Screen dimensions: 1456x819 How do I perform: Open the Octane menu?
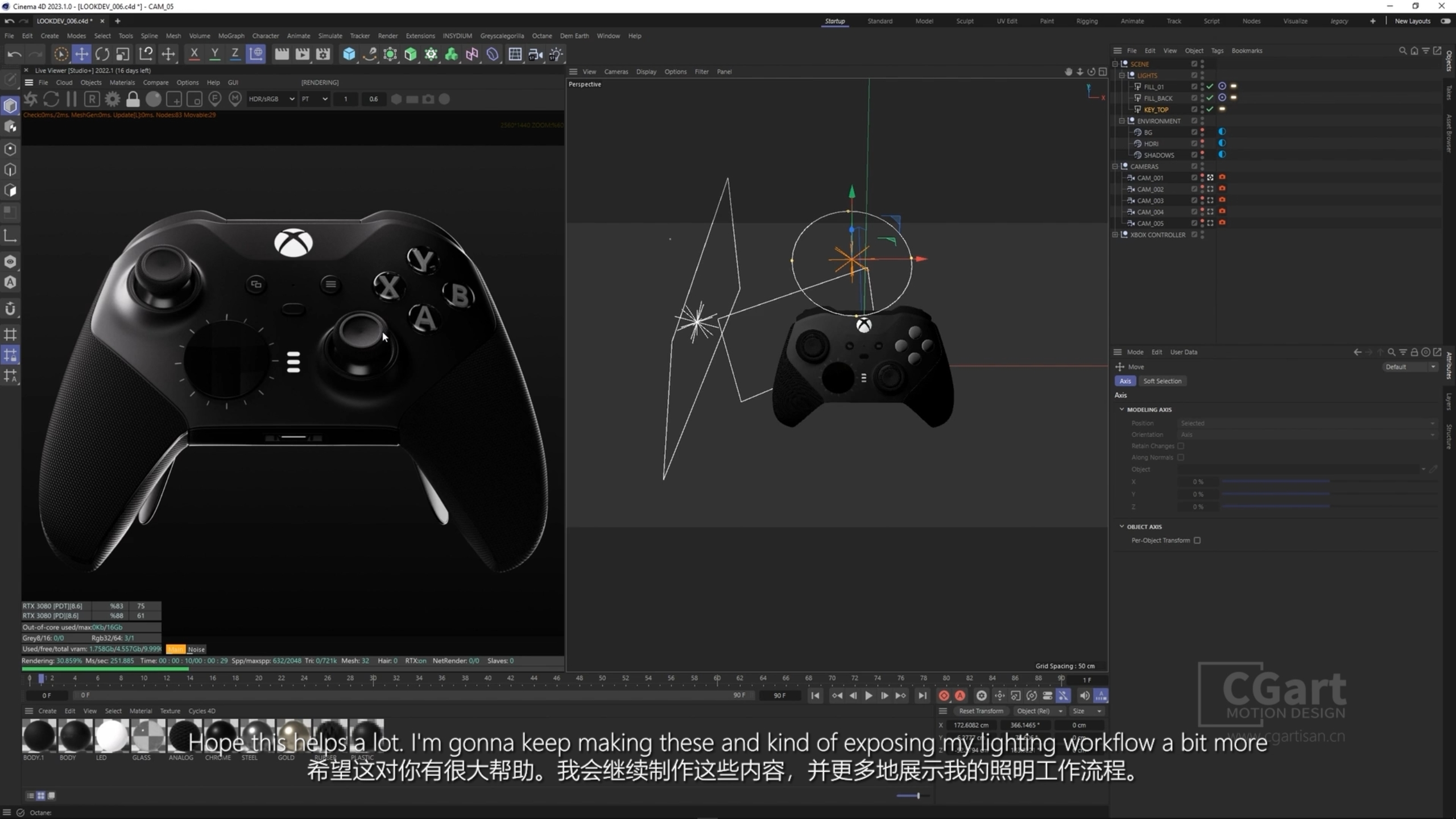click(x=542, y=36)
